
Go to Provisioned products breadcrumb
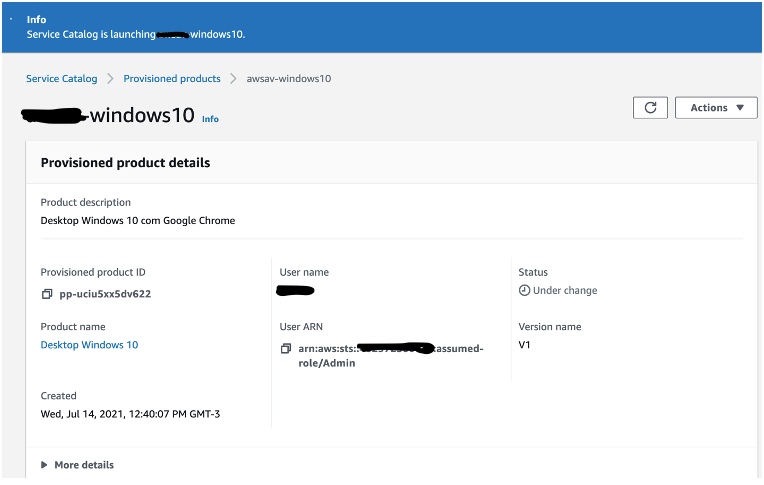(172, 78)
